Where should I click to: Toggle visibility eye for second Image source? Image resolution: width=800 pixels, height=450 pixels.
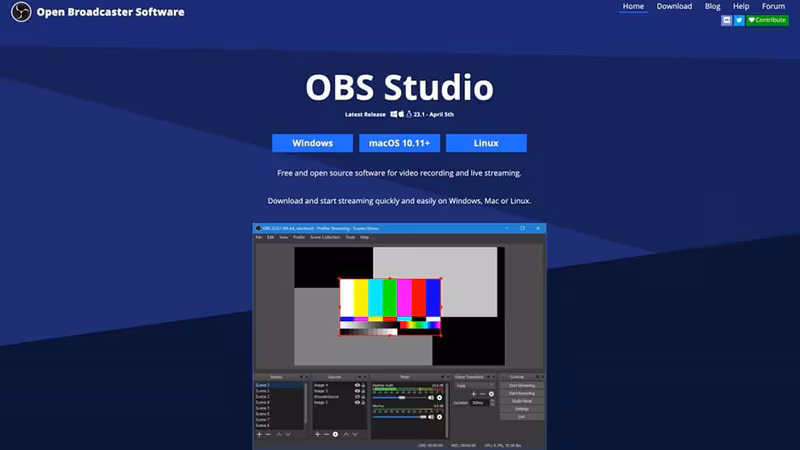coord(357,391)
